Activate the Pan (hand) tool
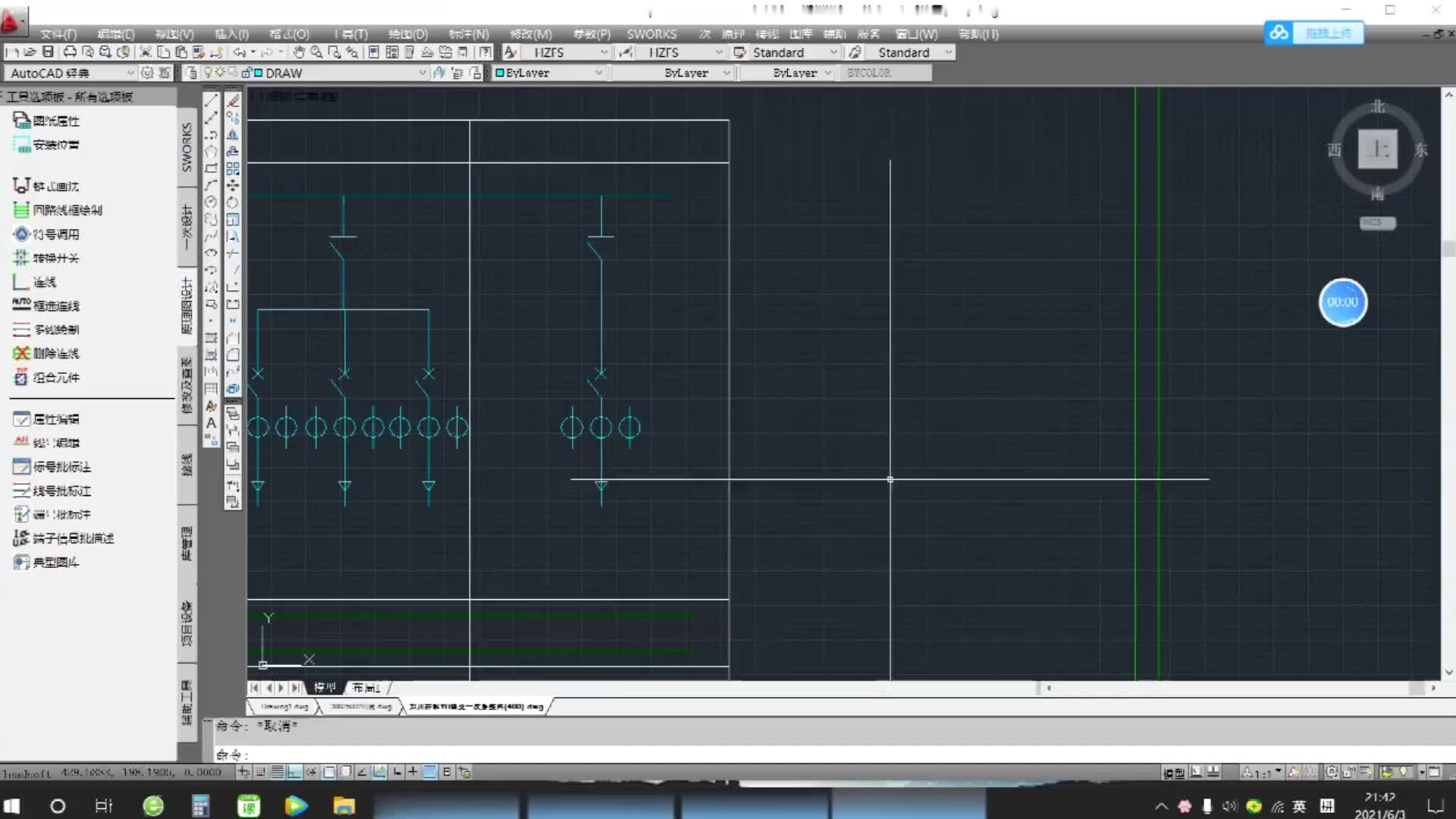The width and height of the screenshot is (1456, 819). click(x=299, y=52)
